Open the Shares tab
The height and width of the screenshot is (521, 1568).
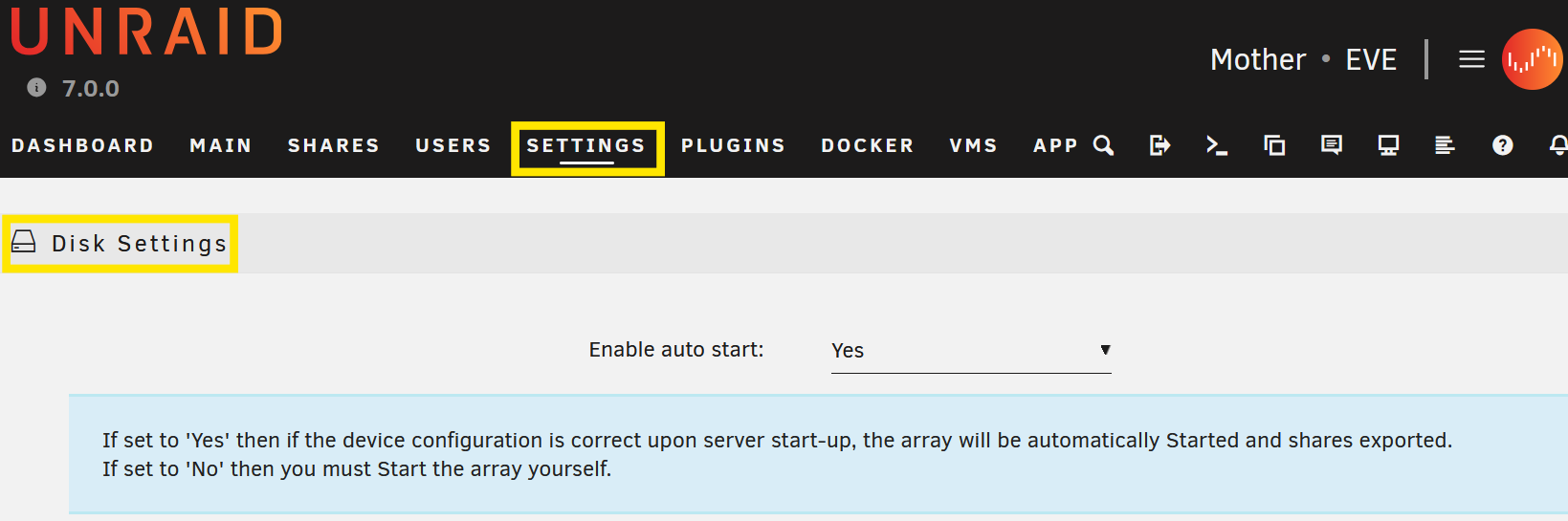(x=334, y=145)
